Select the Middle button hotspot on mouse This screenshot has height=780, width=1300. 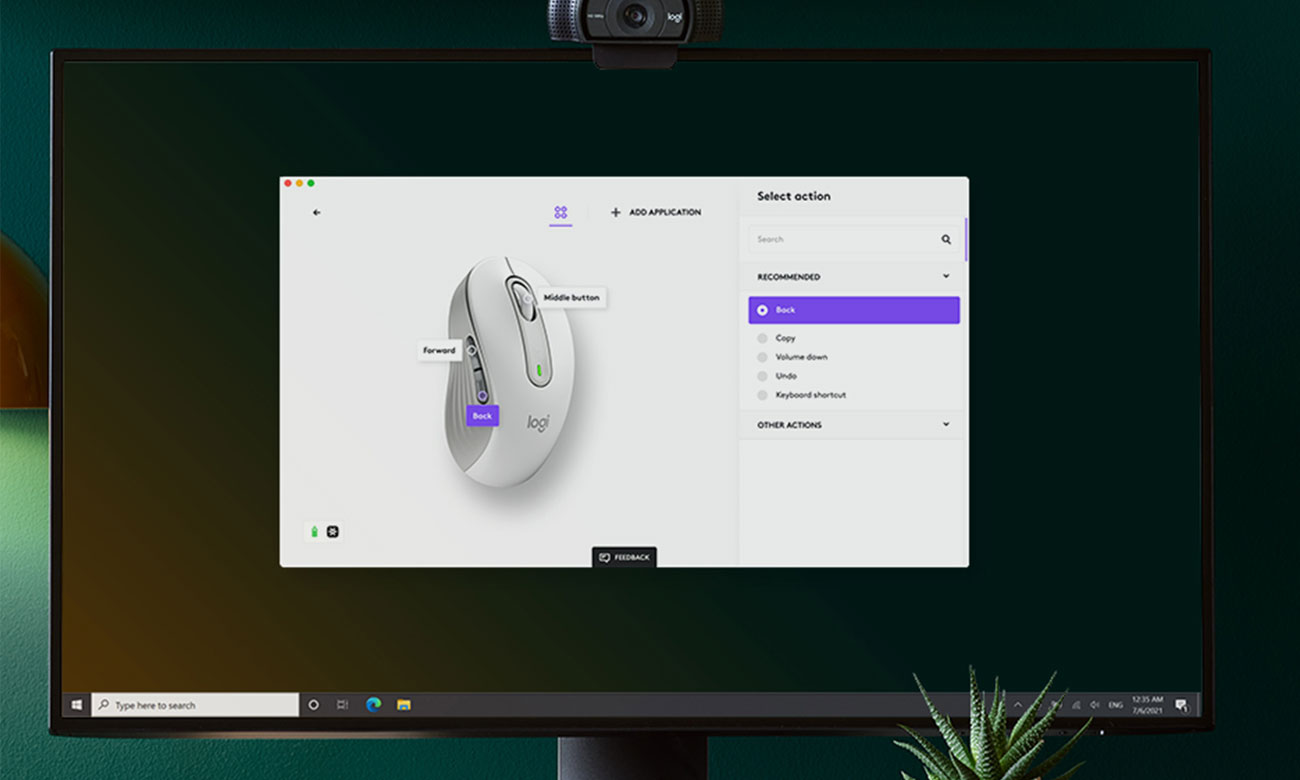[x=527, y=298]
